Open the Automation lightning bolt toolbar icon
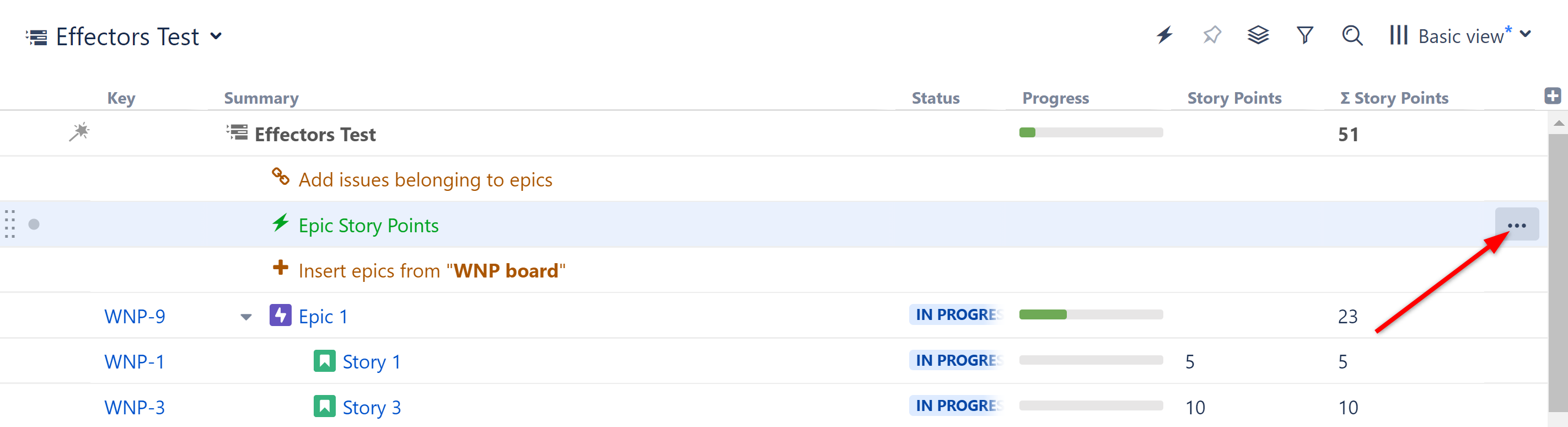This screenshot has width=1568, height=427. coord(1164,35)
